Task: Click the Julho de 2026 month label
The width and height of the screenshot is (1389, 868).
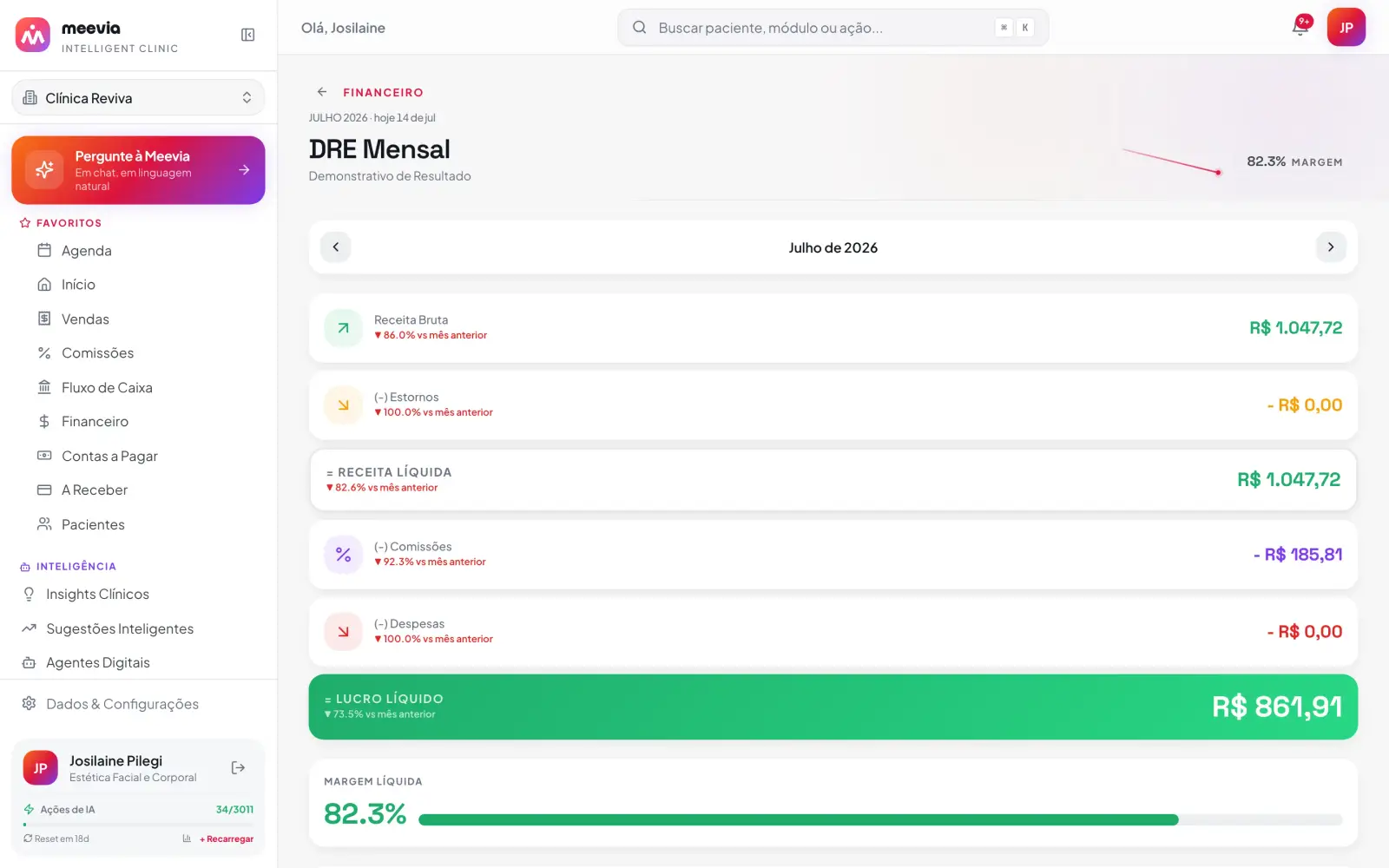Action: (833, 248)
